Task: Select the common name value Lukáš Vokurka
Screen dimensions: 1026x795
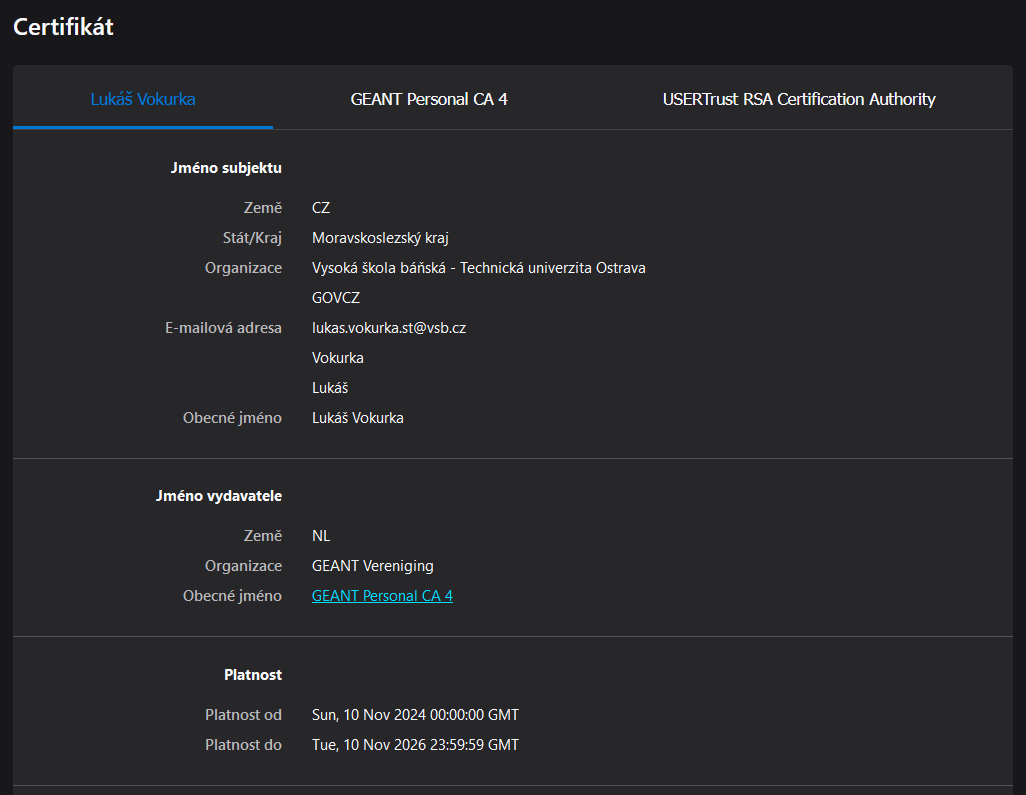Action: tap(357, 417)
